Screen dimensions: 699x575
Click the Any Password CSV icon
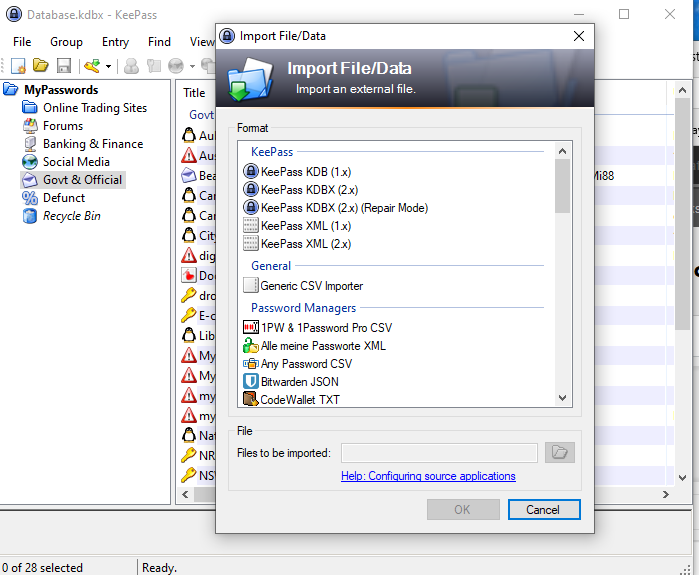tap(251, 364)
